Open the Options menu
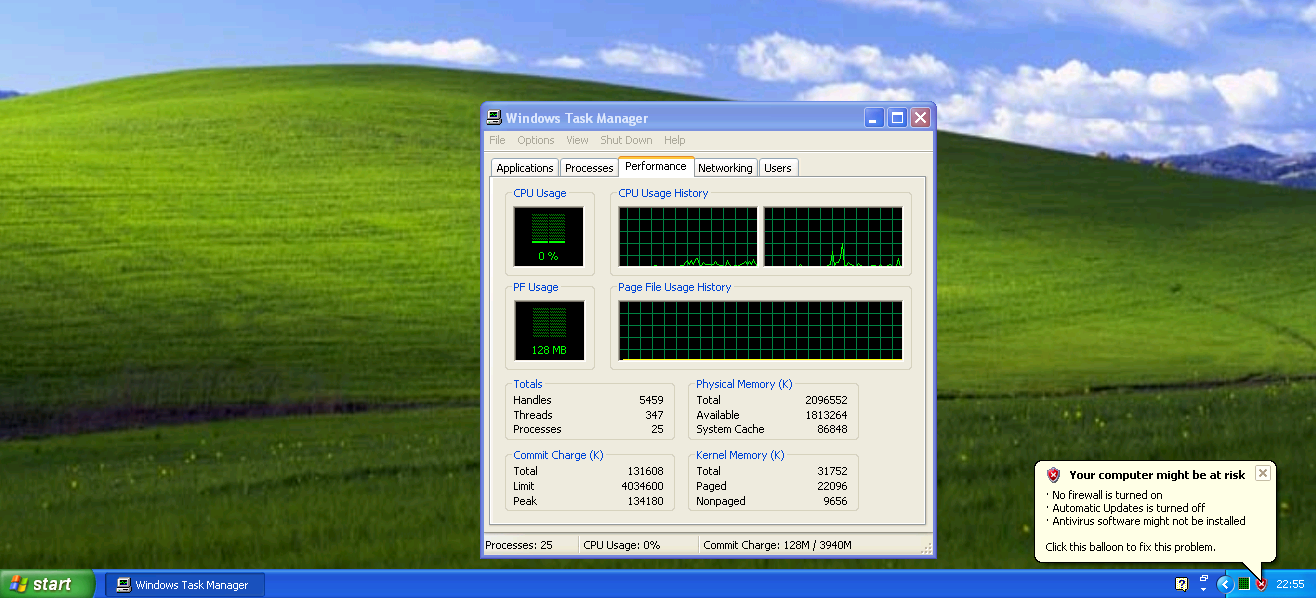Screen dimensions: 1316x598 tap(536, 140)
